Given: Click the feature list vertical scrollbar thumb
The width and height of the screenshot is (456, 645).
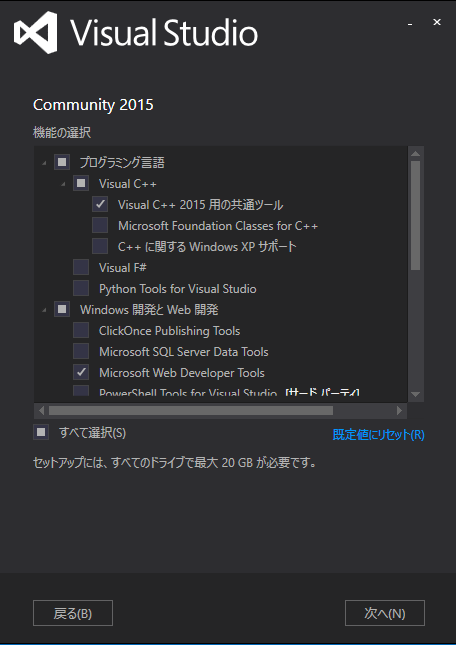Looking at the screenshot, I should [x=415, y=216].
